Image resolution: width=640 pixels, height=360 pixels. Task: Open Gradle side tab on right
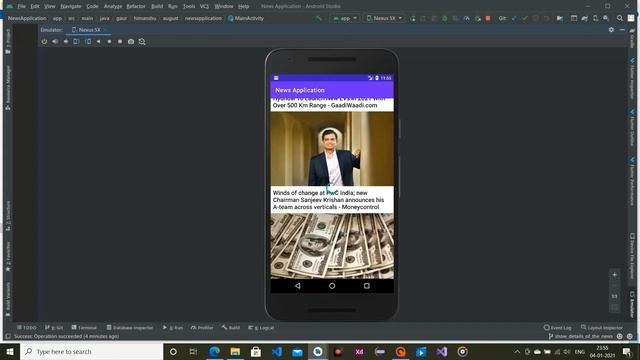tap(632, 39)
